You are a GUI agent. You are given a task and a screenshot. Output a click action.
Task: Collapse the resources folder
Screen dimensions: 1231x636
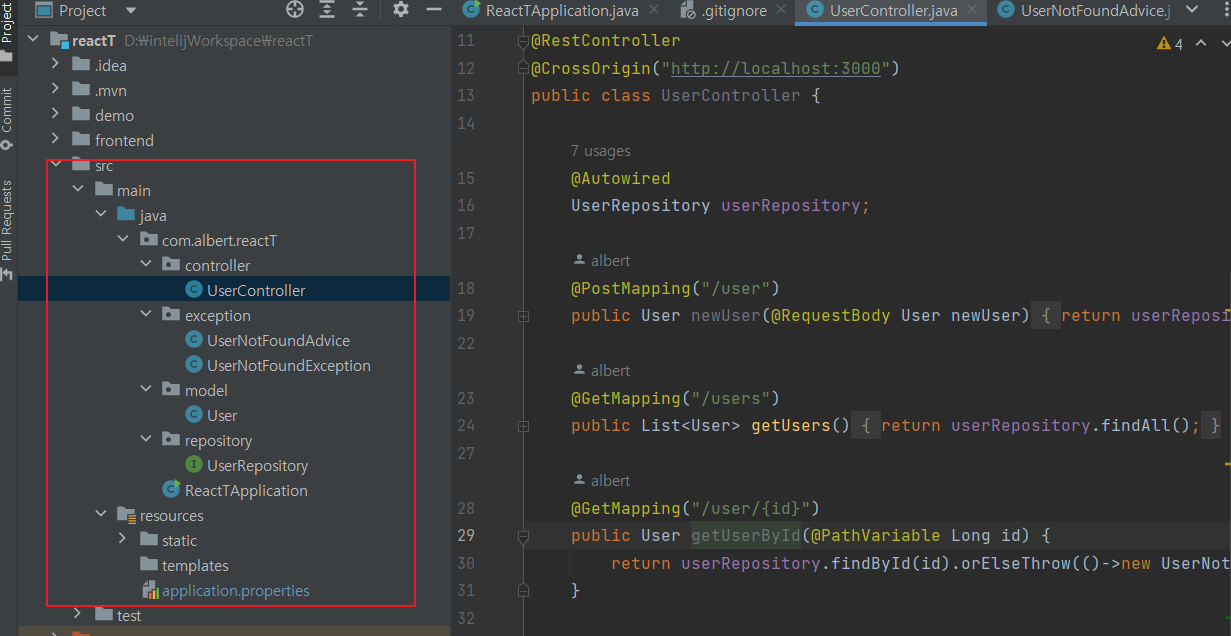100,516
